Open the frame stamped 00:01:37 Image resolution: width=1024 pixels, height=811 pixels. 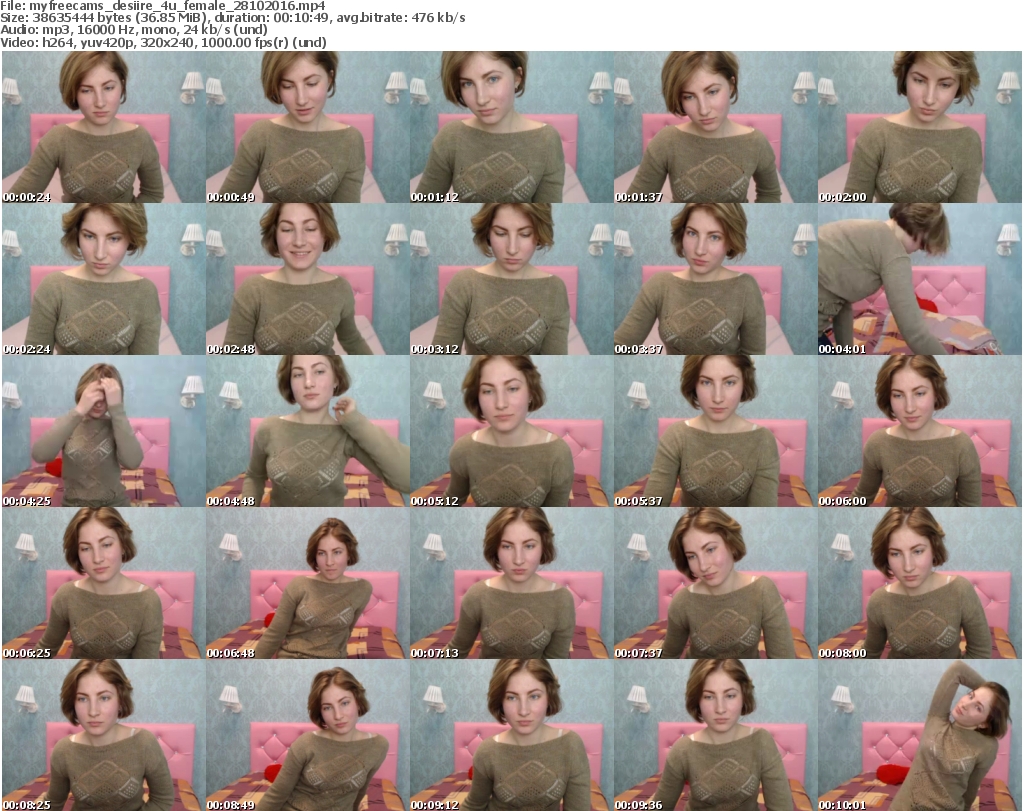(715, 127)
